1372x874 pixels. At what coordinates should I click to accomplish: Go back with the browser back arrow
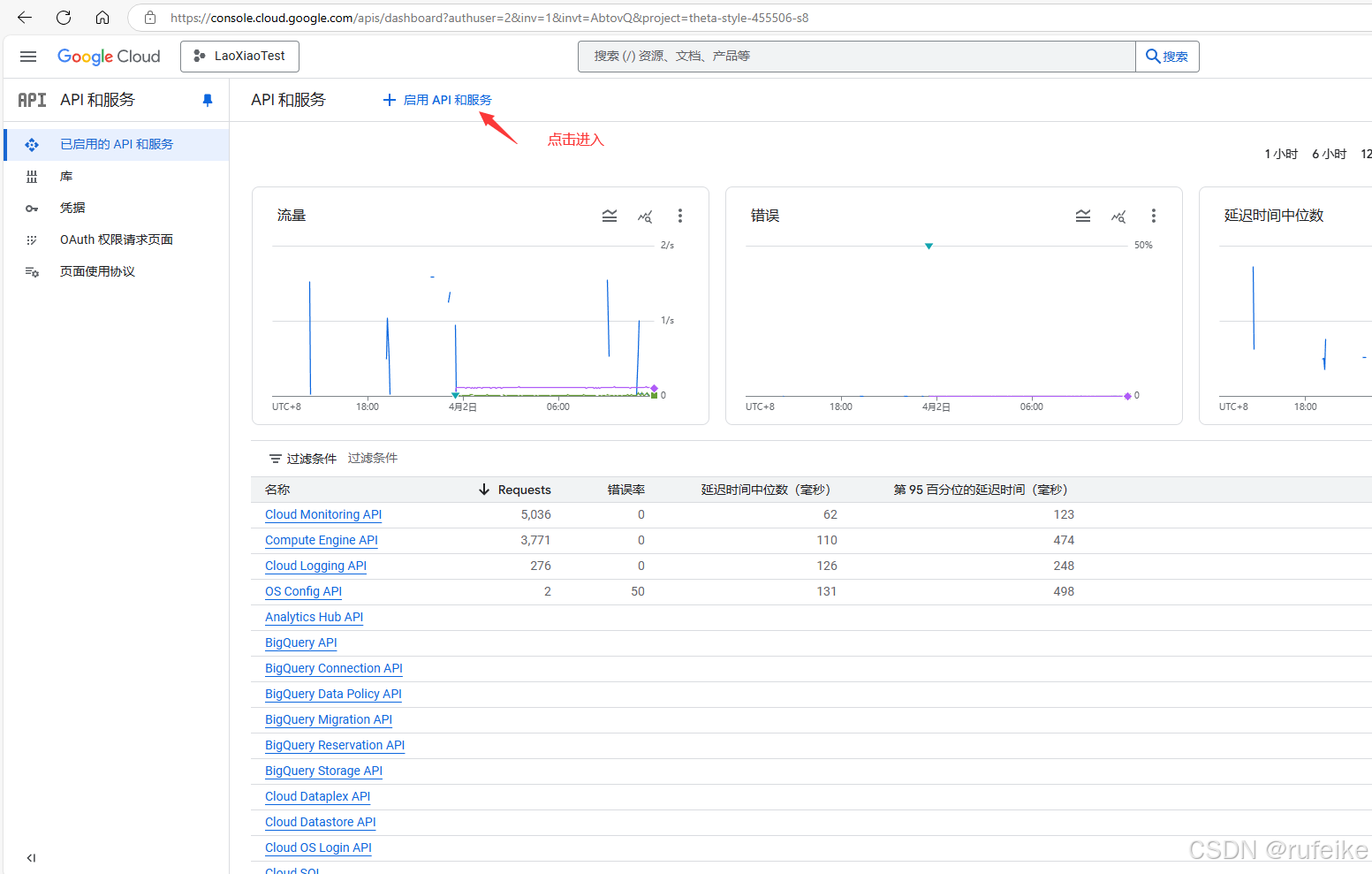point(25,18)
